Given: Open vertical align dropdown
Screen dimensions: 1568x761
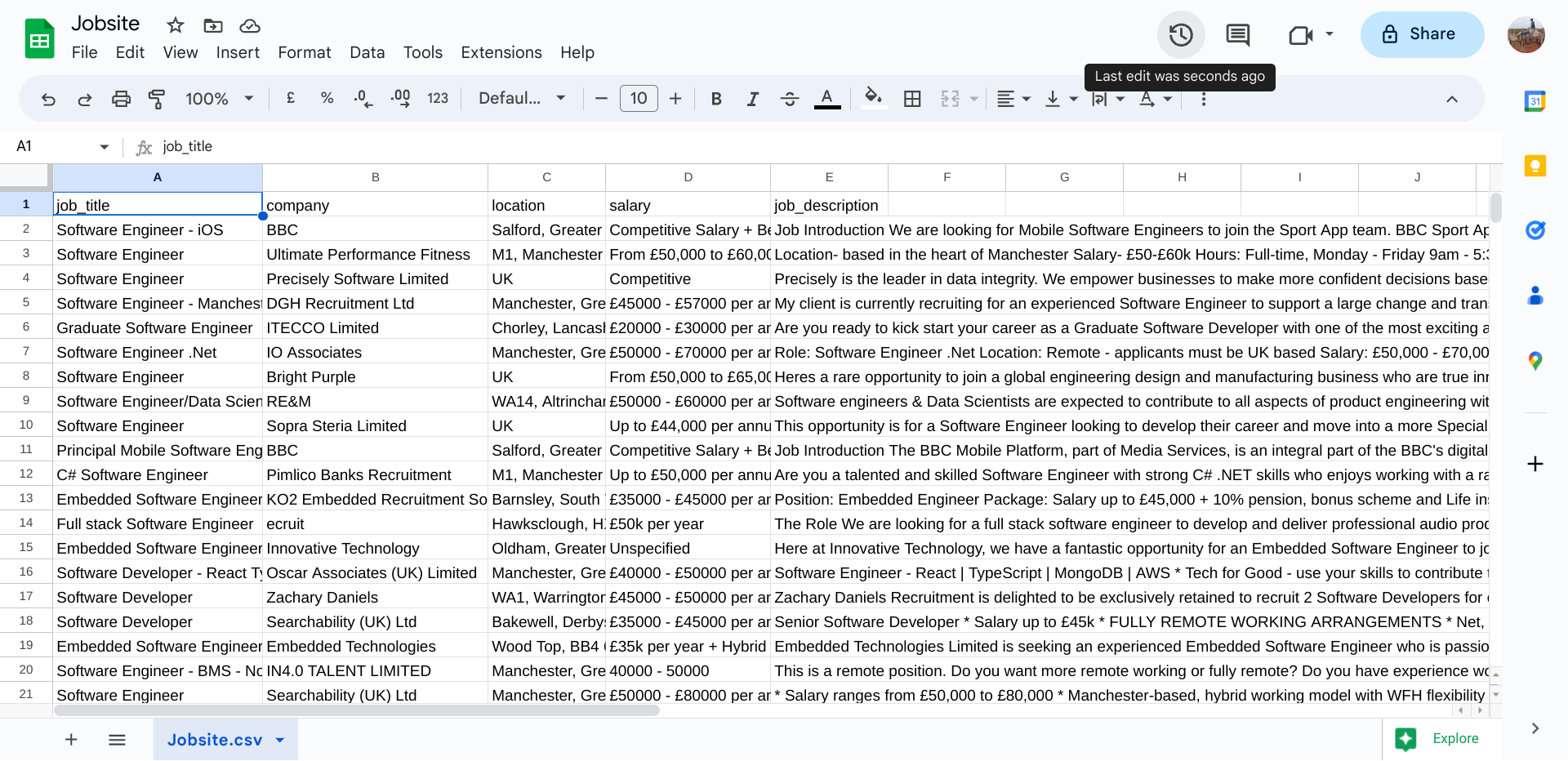Looking at the screenshot, I should 1061,99.
